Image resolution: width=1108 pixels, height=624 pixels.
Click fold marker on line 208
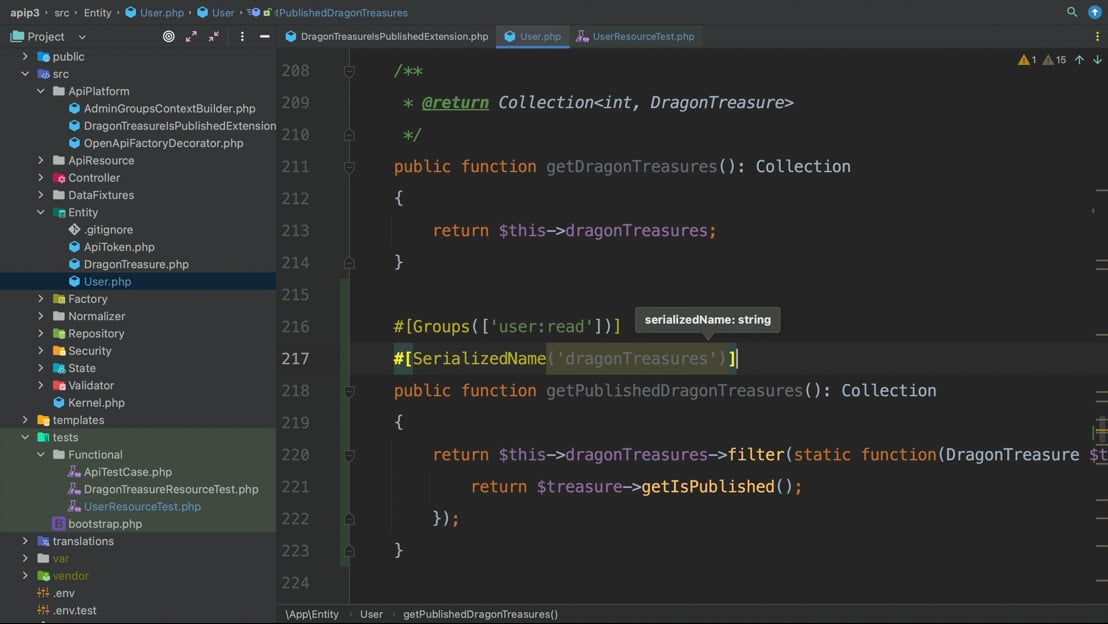tap(349, 71)
